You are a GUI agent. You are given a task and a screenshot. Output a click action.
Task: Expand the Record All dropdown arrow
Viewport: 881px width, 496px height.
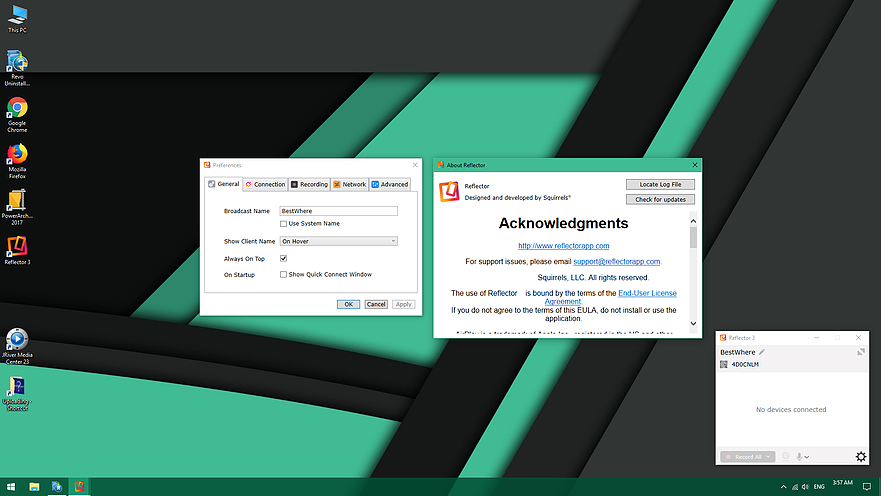(768, 457)
